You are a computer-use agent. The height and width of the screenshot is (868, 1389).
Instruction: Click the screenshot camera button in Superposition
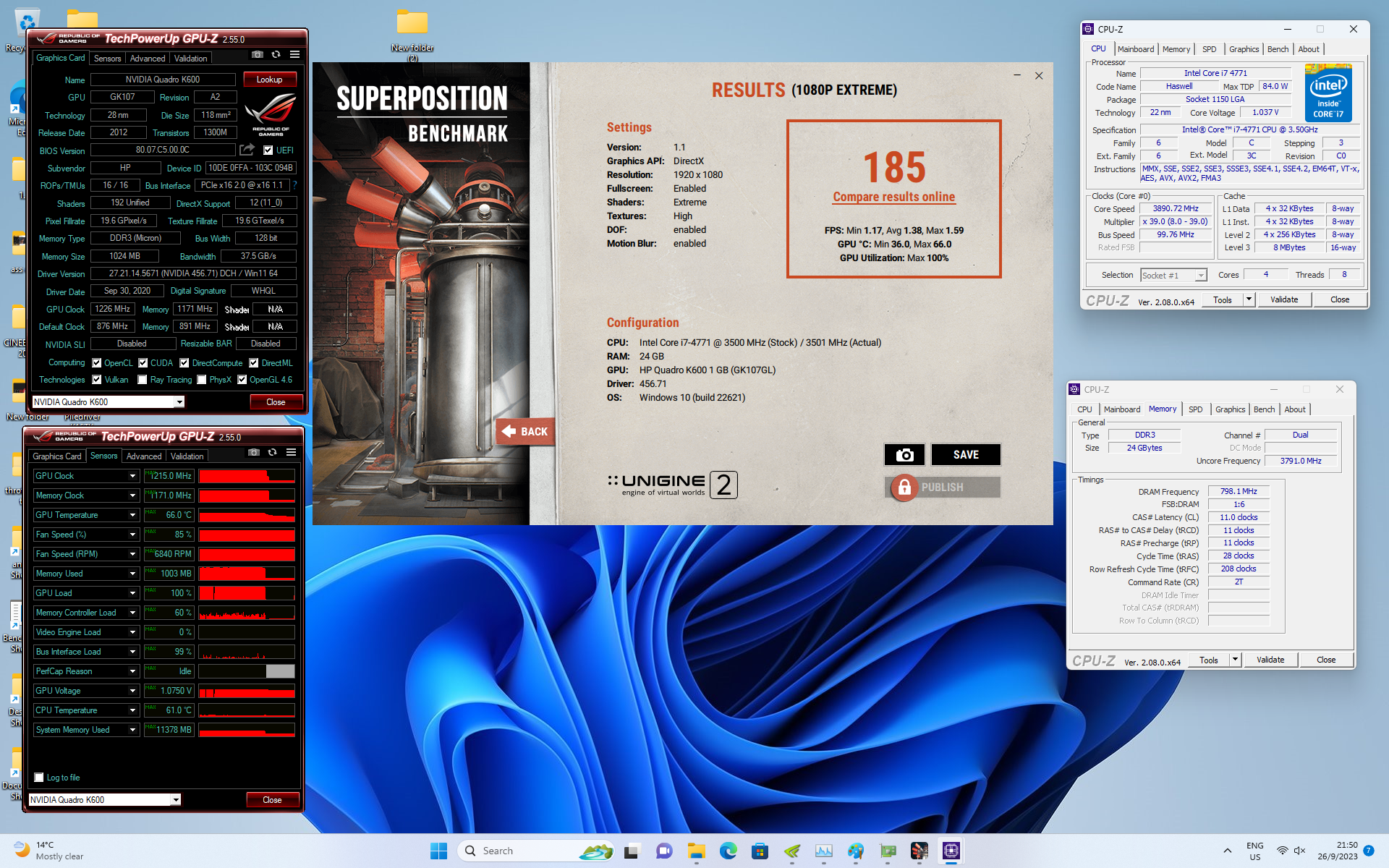tap(904, 455)
